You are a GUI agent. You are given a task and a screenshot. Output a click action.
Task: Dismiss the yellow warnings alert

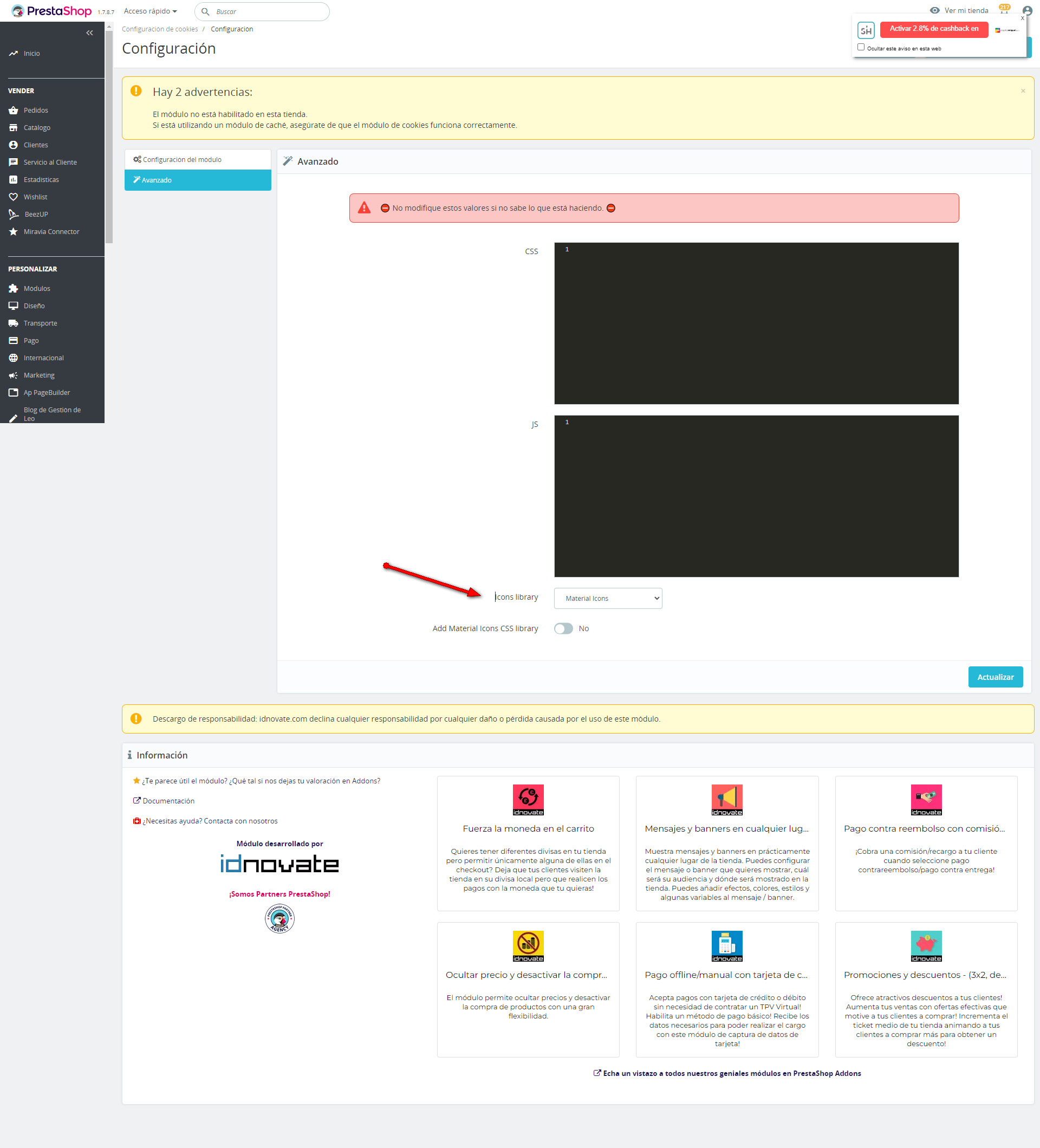pos(1022,91)
